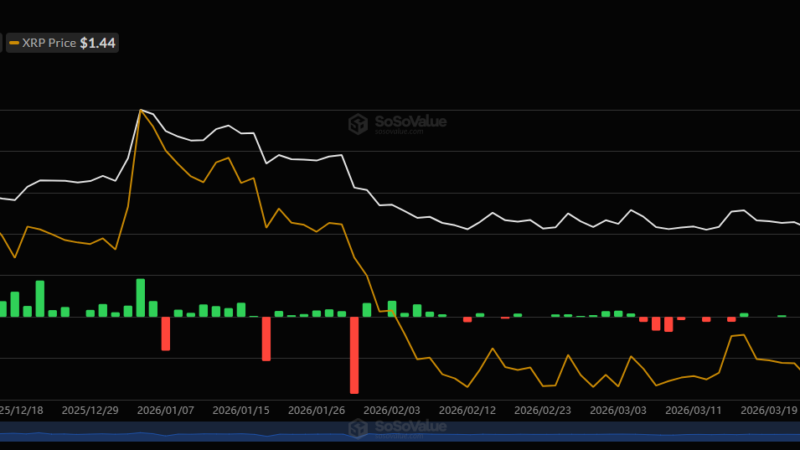Screen dimensions: 800x450
Task: Click the longest red outflow bar
Action: click(x=354, y=355)
